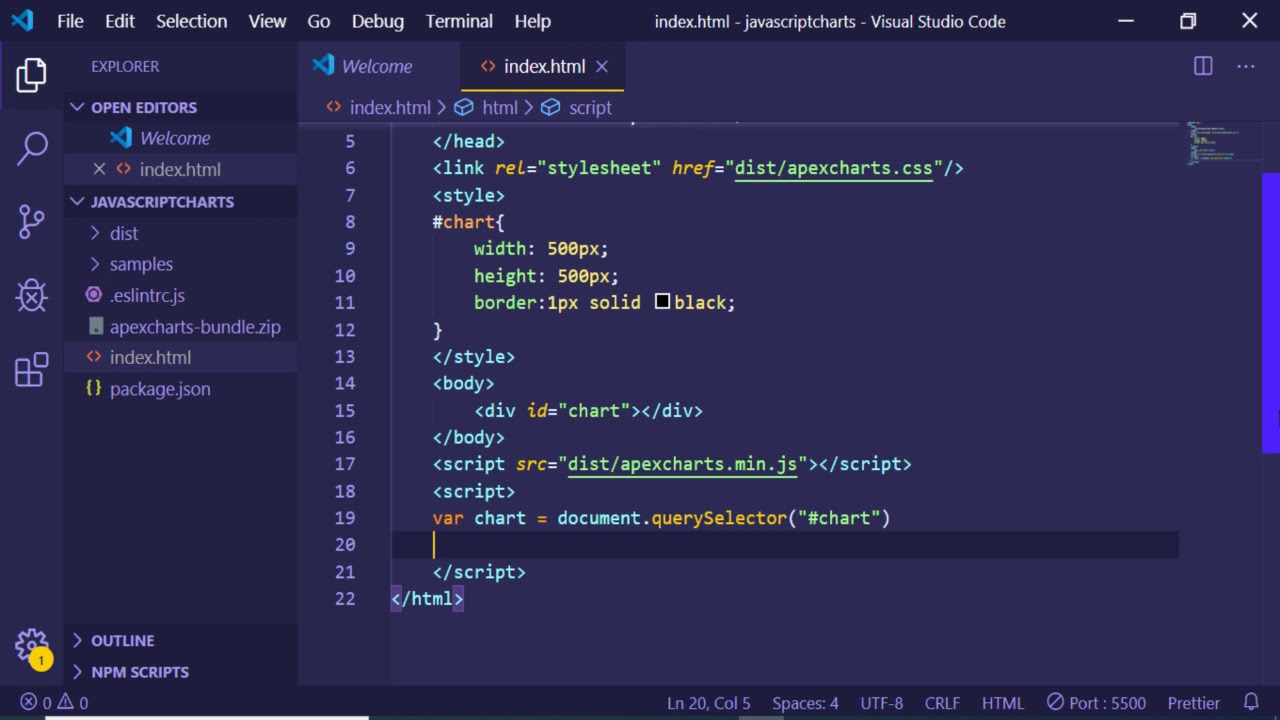Click the black color swatch on line 11
The height and width of the screenshot is (720, 1280).
pyautogui.click(x=662, y=302)
